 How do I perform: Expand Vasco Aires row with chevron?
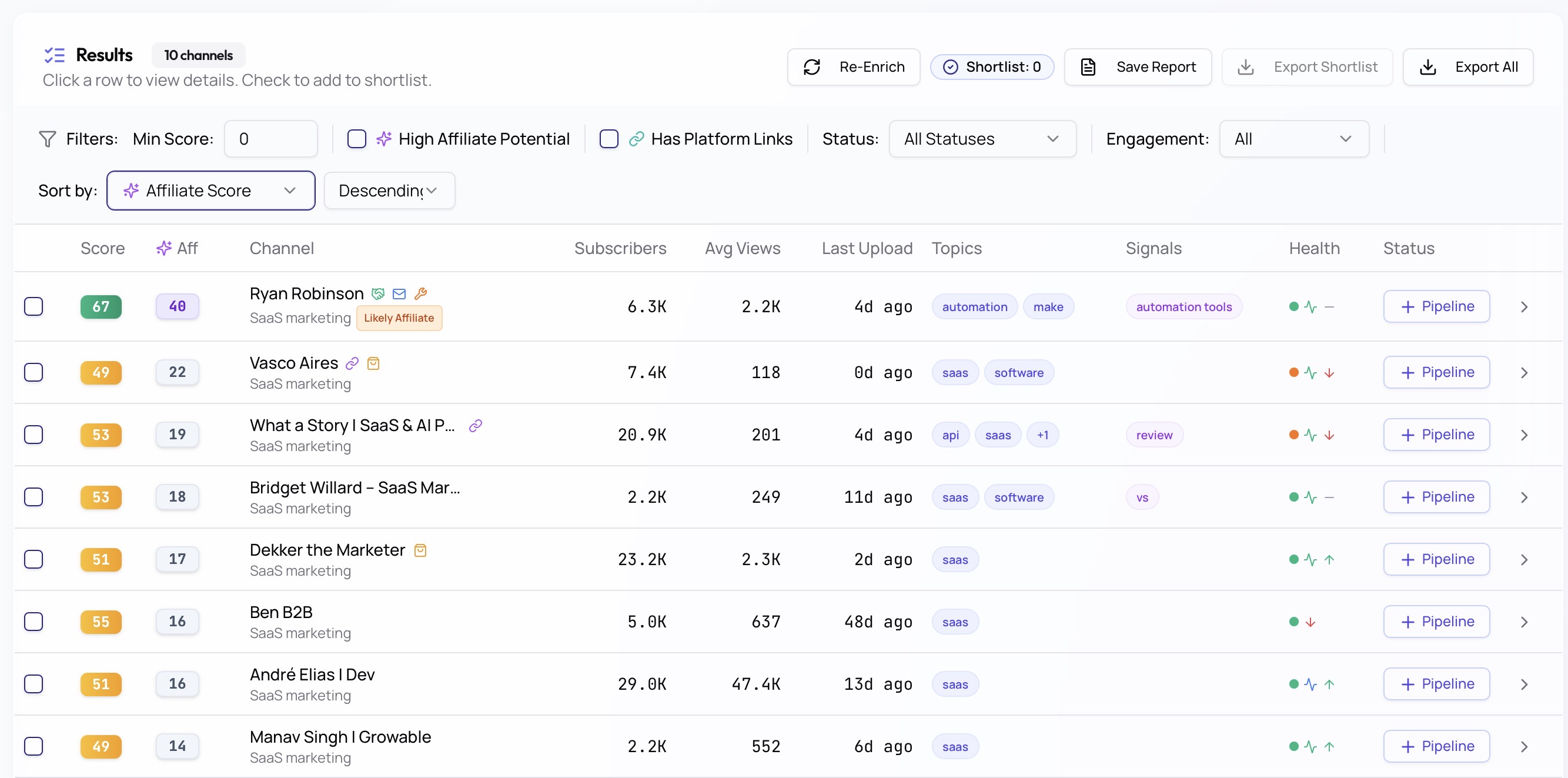(x=1524, y=373)
